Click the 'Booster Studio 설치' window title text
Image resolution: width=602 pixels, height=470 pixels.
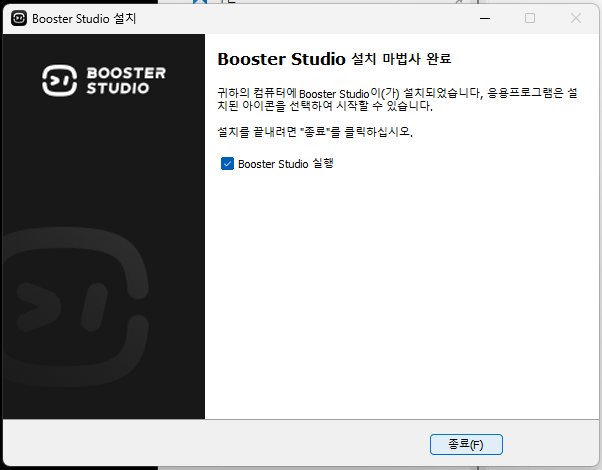pyautogui.click(x=84, y=18)
